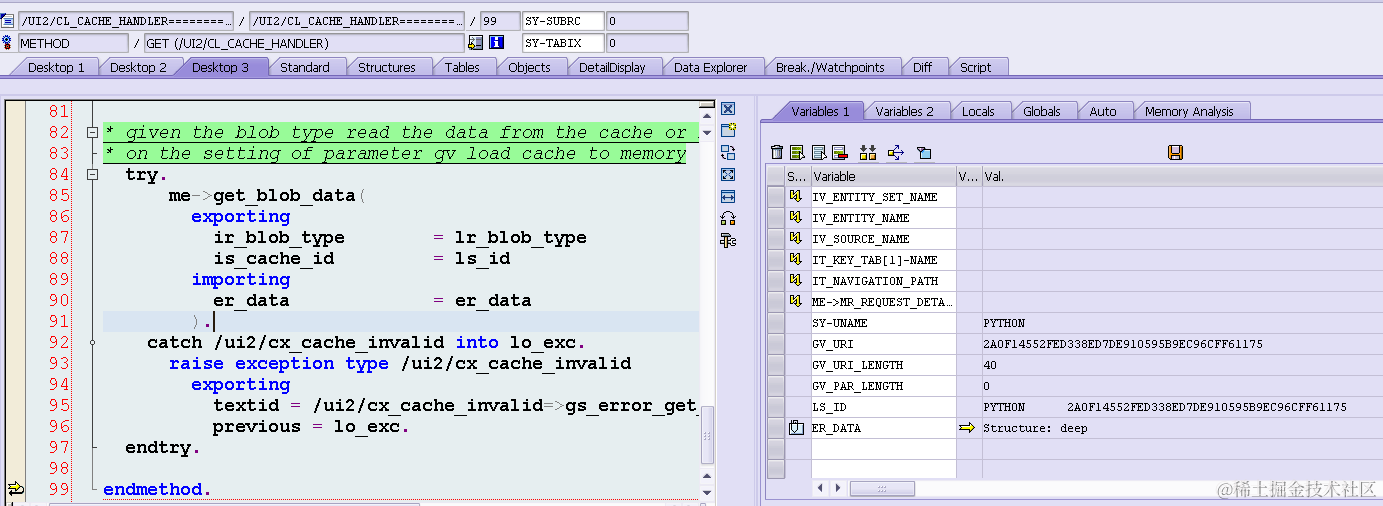Click the current-line arrow at line 99

(x=15, y=489)
